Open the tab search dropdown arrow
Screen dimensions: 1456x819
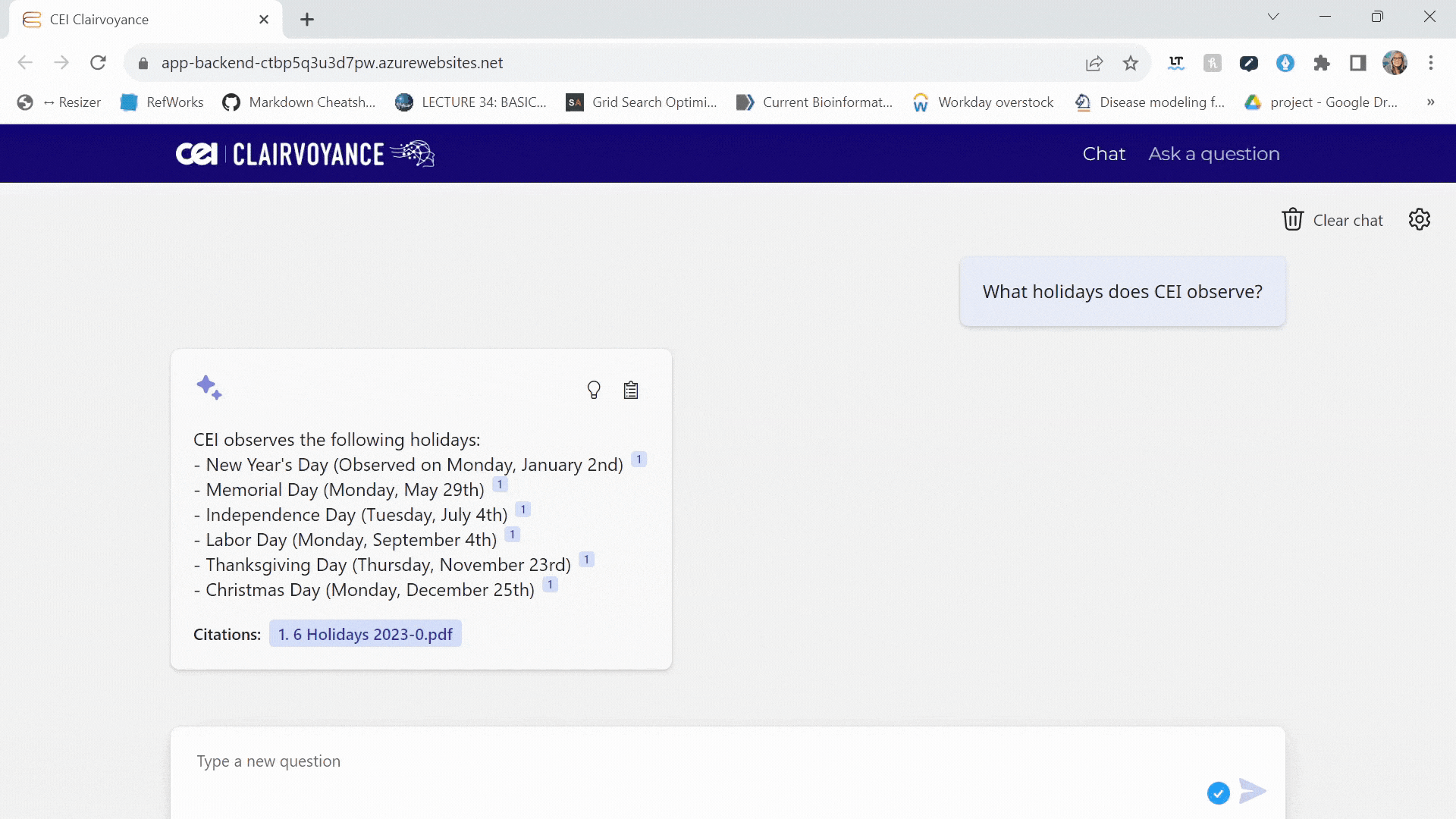pyautogui.click(x=1273, y=17)
